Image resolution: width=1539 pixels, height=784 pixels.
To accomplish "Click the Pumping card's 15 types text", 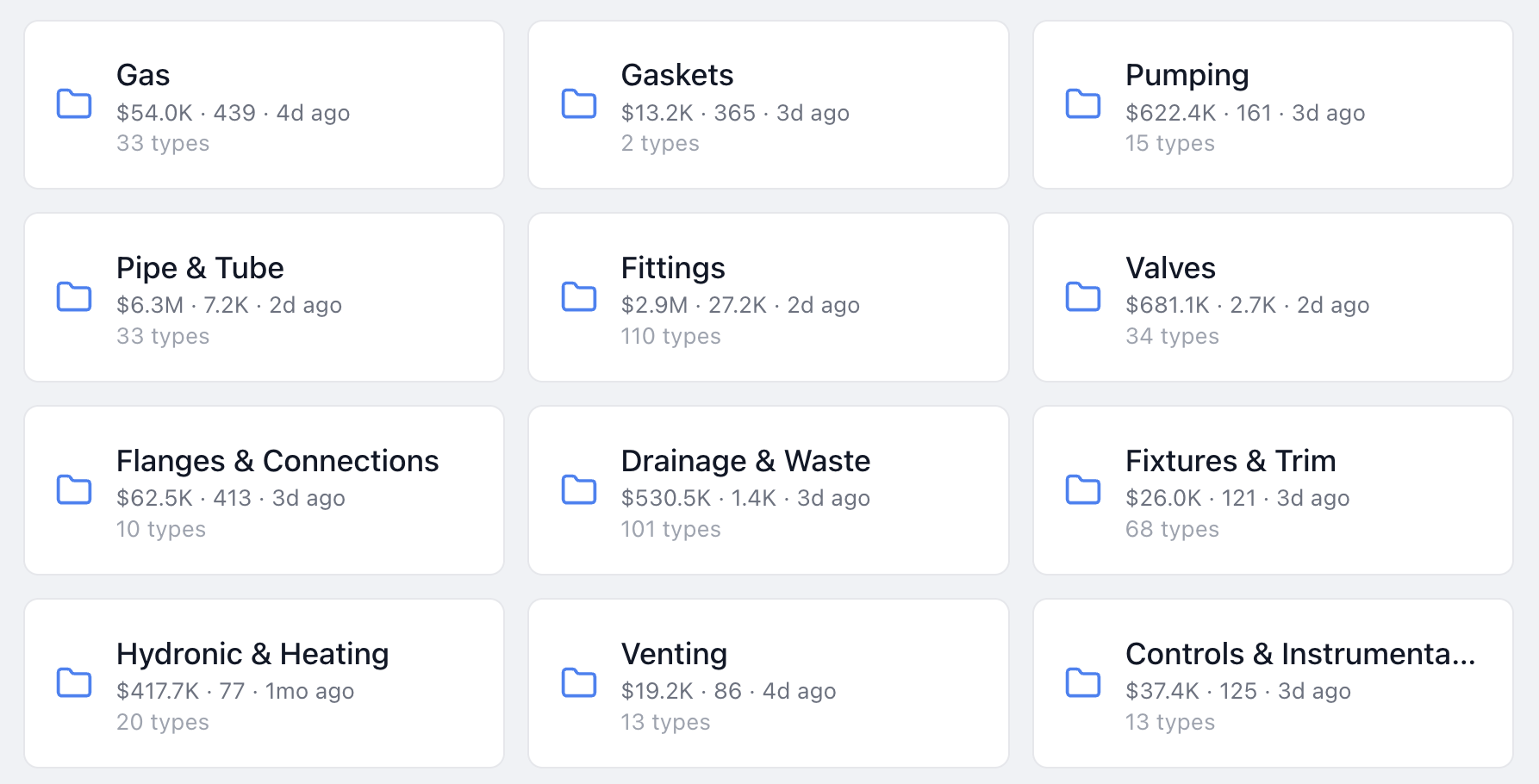I will 1170,143.
